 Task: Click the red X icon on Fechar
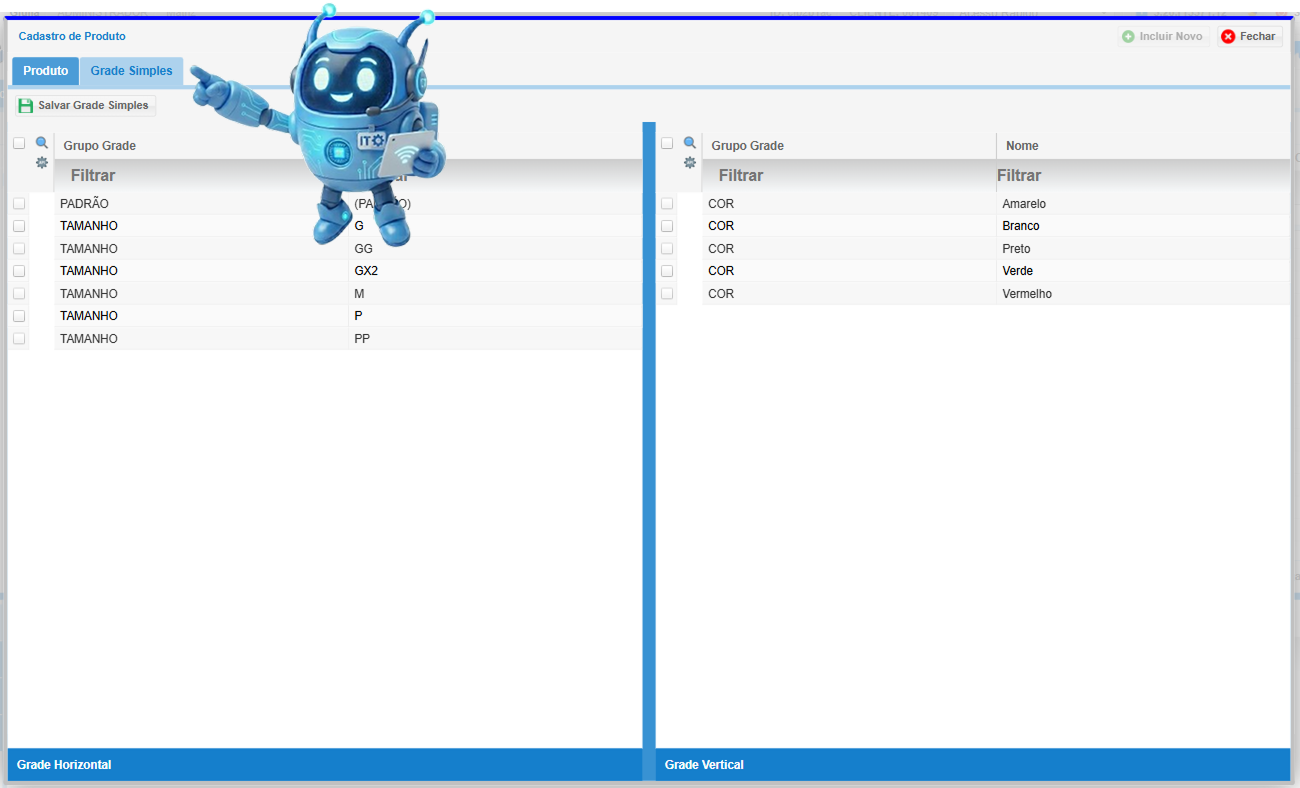(x=1228, y=37)
